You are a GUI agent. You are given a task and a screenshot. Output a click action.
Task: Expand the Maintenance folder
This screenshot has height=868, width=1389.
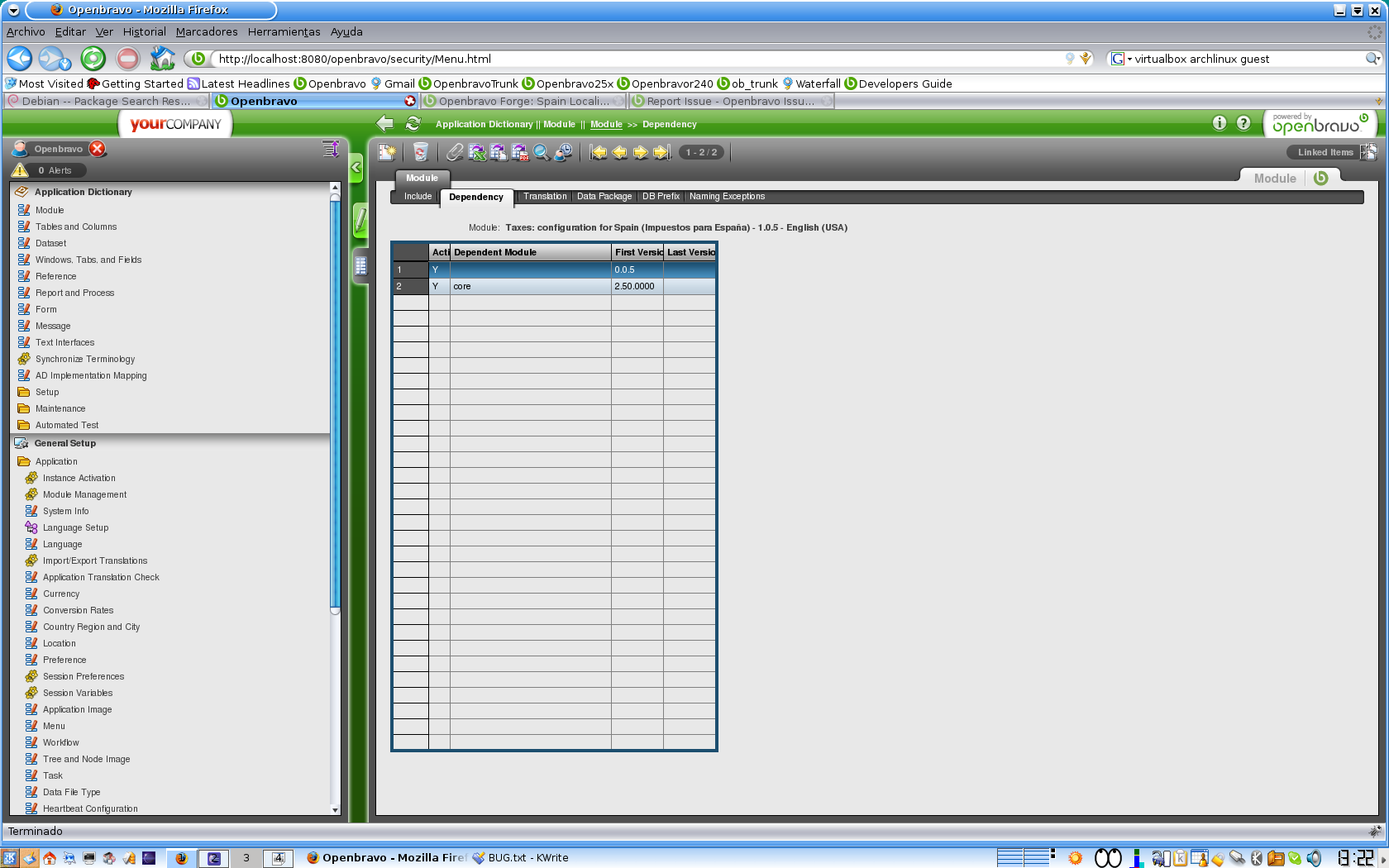(60, 408)
